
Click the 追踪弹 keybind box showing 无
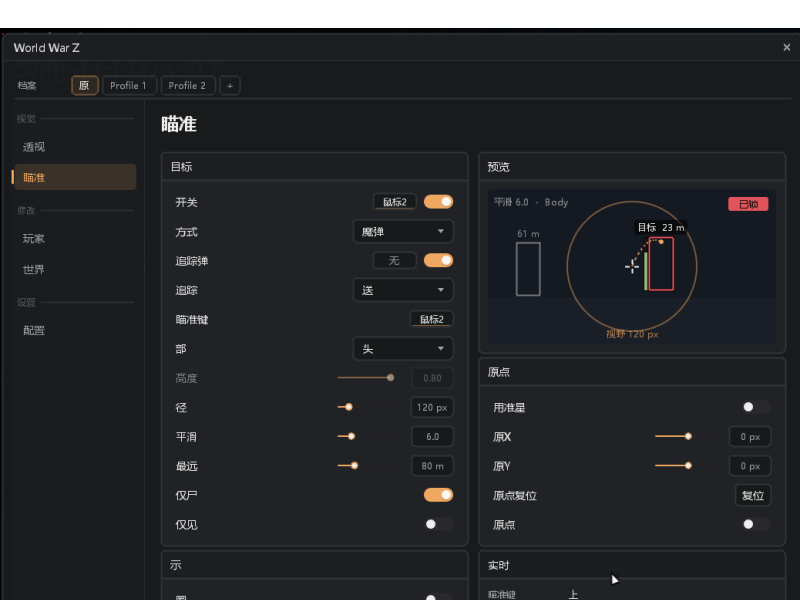click(394, 261)
